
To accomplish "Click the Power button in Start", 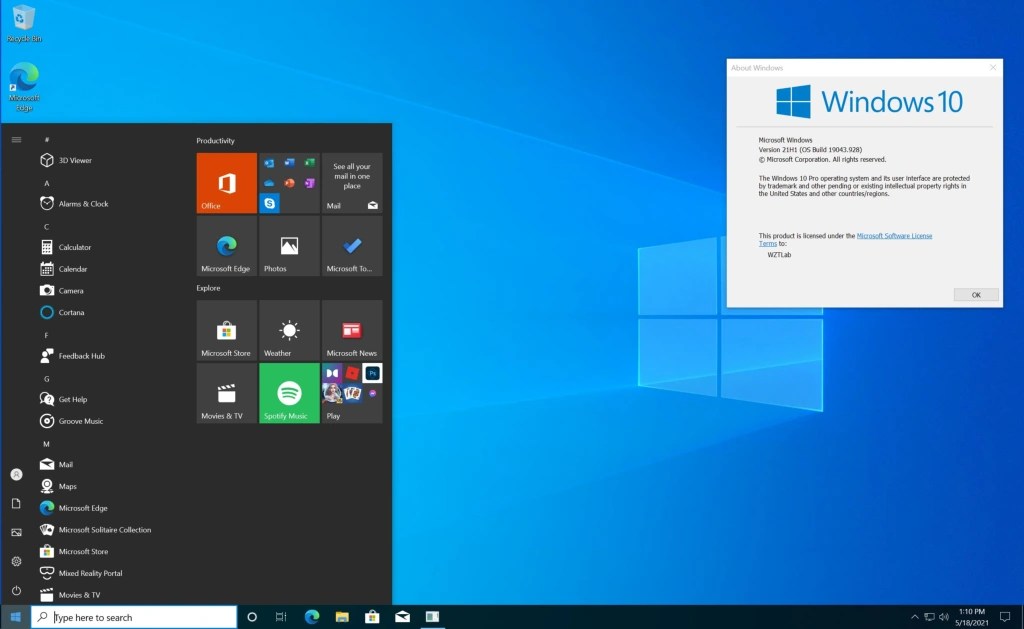I will pos(16,590).
